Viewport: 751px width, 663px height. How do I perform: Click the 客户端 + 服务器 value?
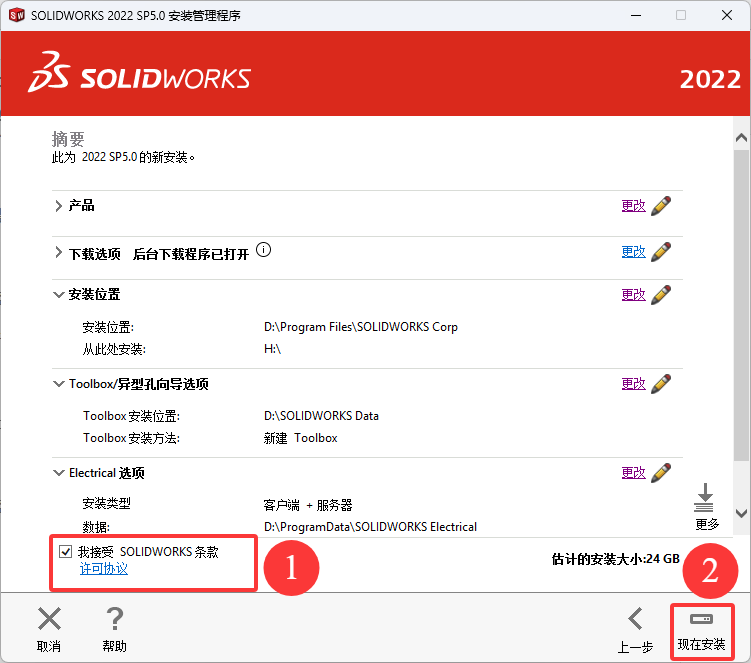tap(308, 505)
